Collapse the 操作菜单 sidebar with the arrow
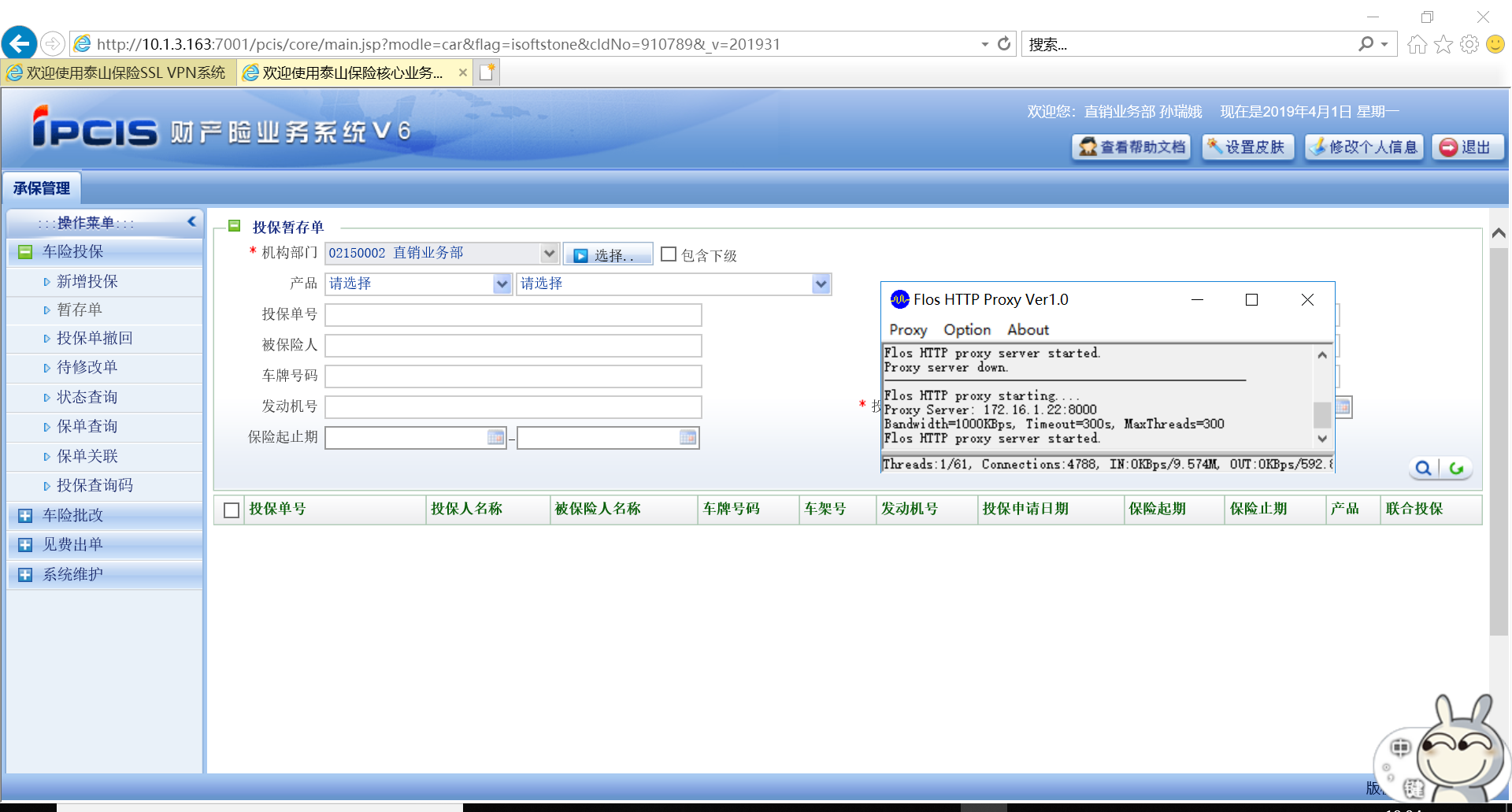 191,222
